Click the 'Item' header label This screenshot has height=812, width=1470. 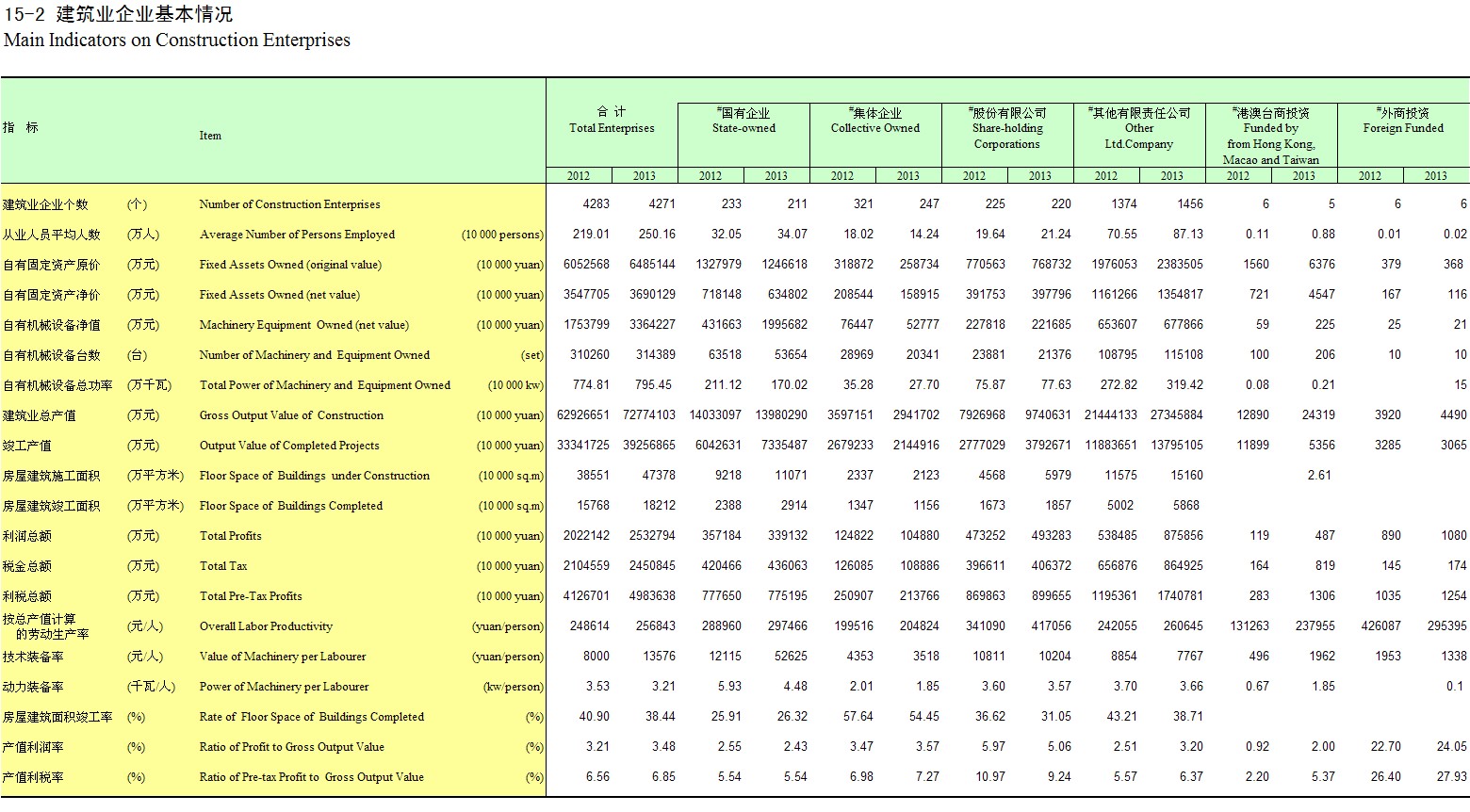(210, 136)
